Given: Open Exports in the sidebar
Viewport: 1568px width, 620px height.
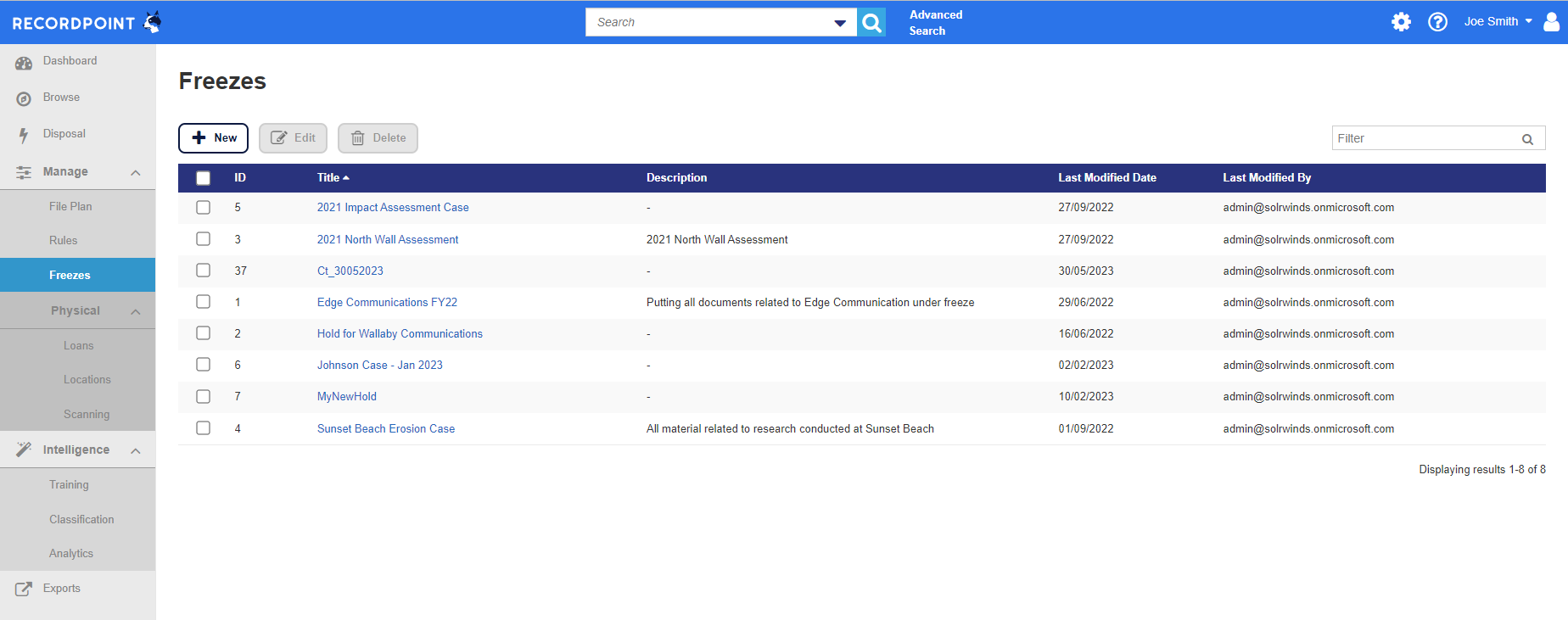Looking at the screenshot, I should point(61,589).
